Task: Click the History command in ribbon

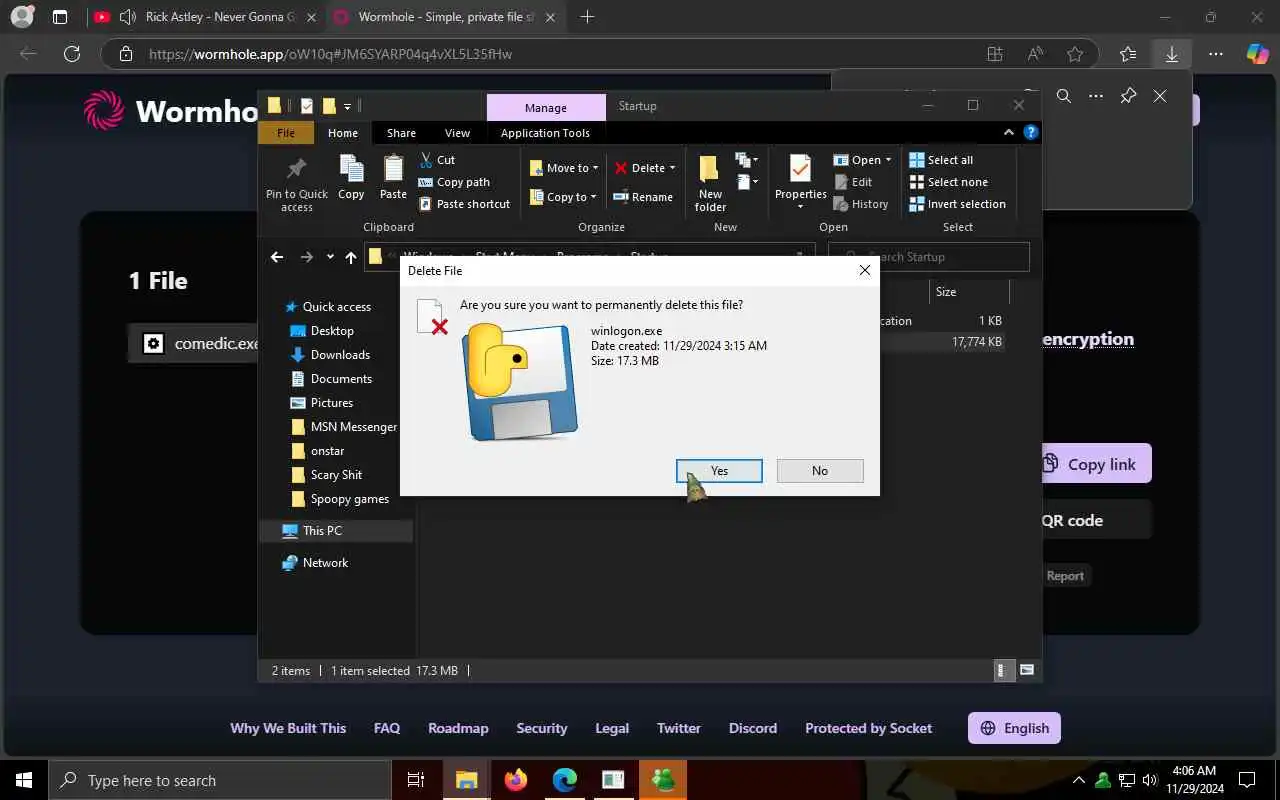Action: 861,204
